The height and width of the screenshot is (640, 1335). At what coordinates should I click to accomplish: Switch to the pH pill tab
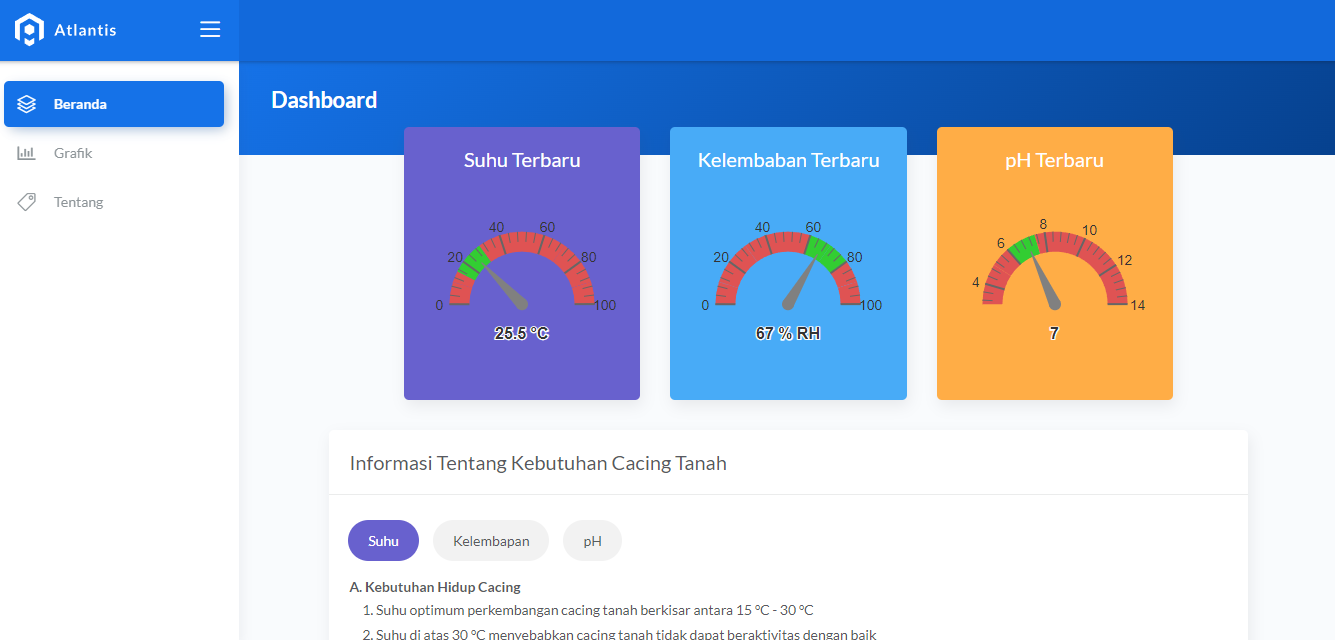(592, 541)
